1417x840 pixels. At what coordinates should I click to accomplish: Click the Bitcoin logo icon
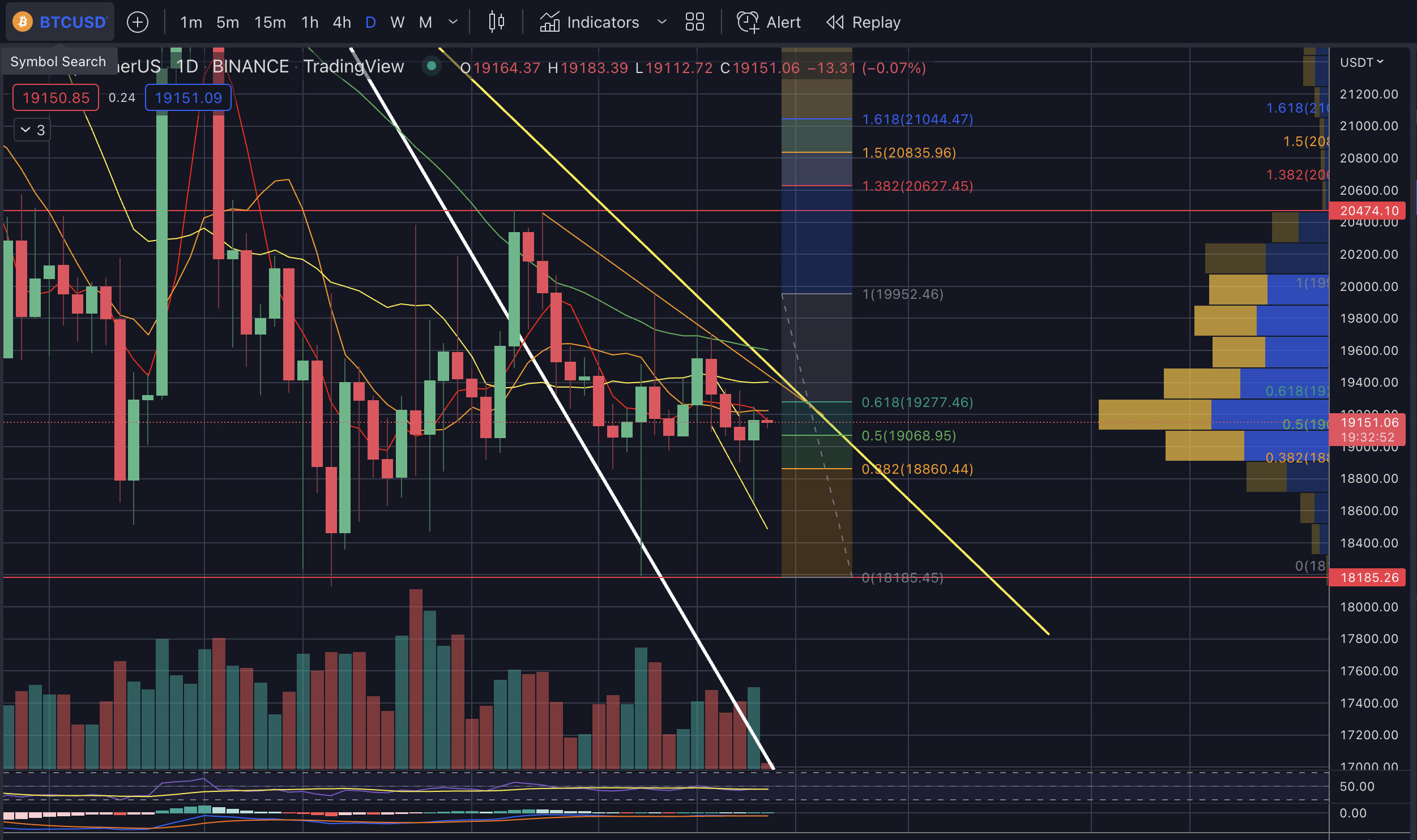coord(23,22)
